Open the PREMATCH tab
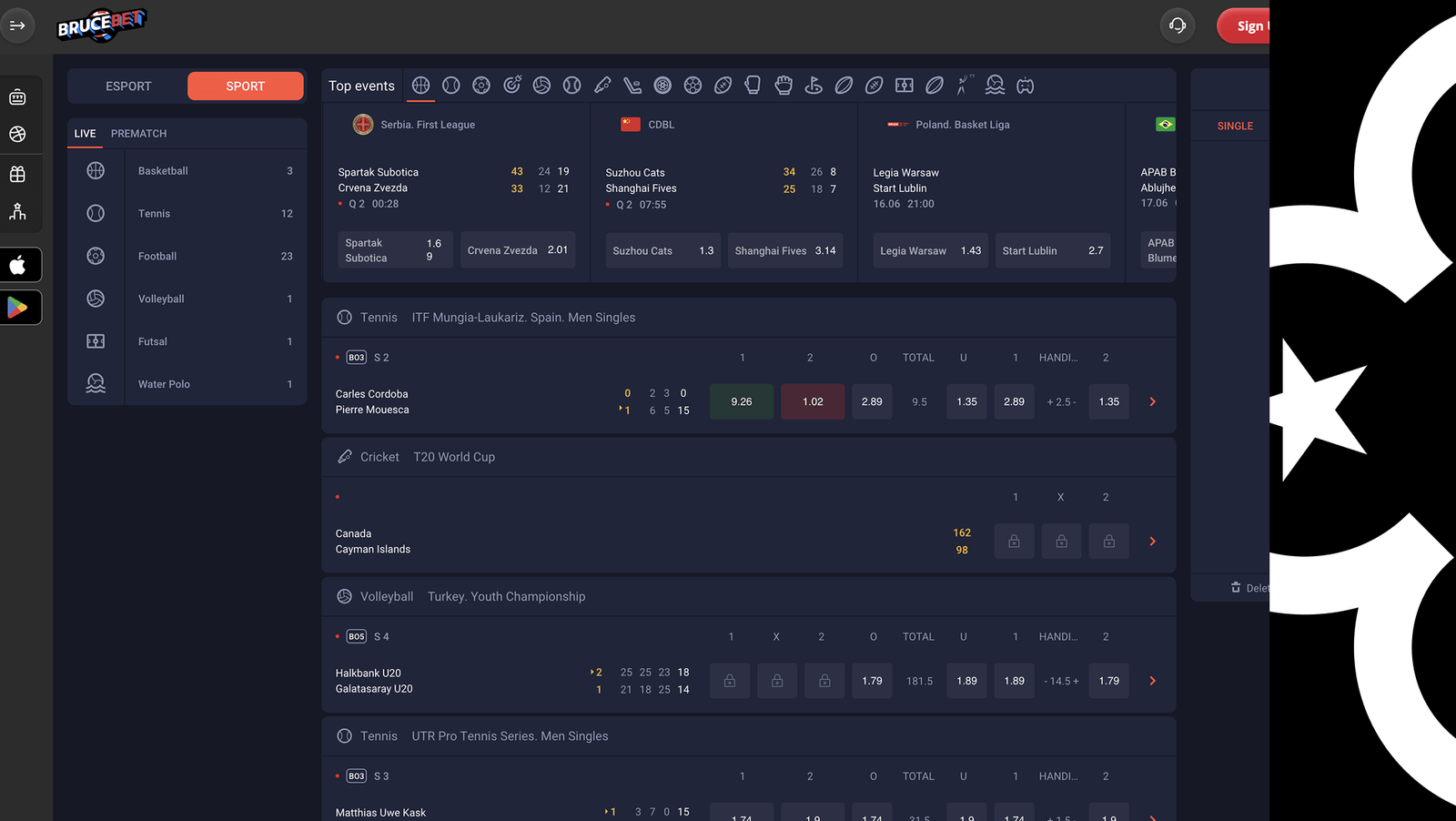This screenshot has width=1456, height=821. (138, 134)
